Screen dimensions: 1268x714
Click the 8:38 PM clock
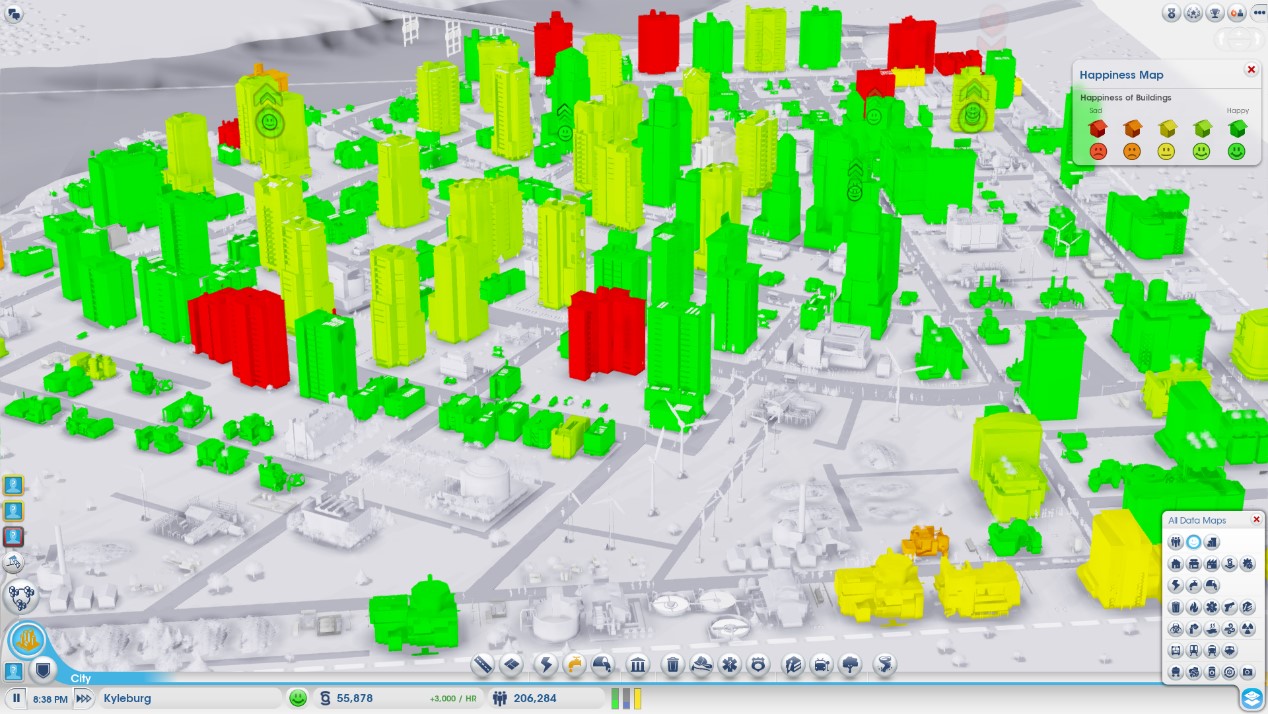[x=50, y=699]
